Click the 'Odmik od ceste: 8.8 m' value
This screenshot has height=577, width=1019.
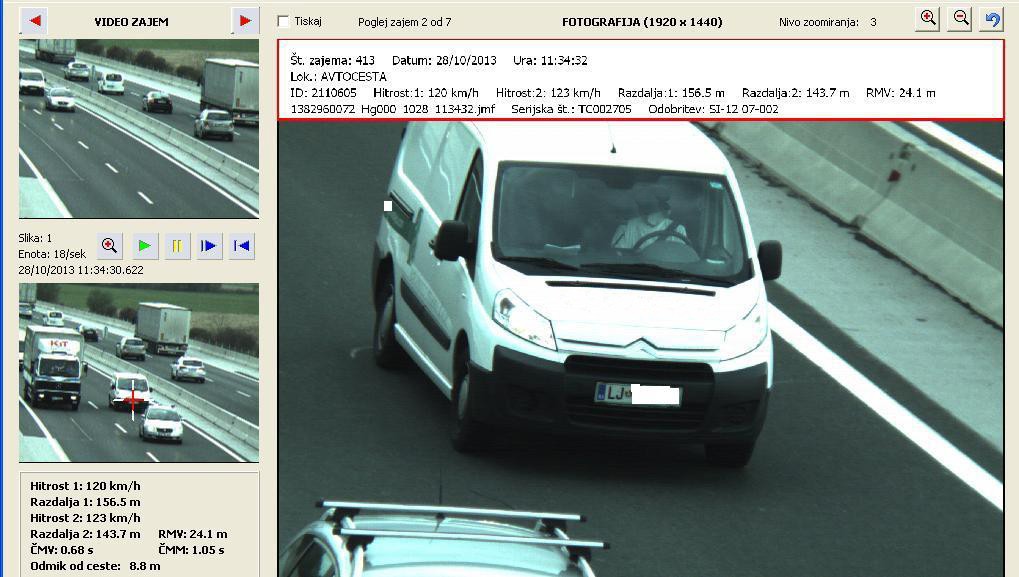pyautogui.click(x=95, y=566)
